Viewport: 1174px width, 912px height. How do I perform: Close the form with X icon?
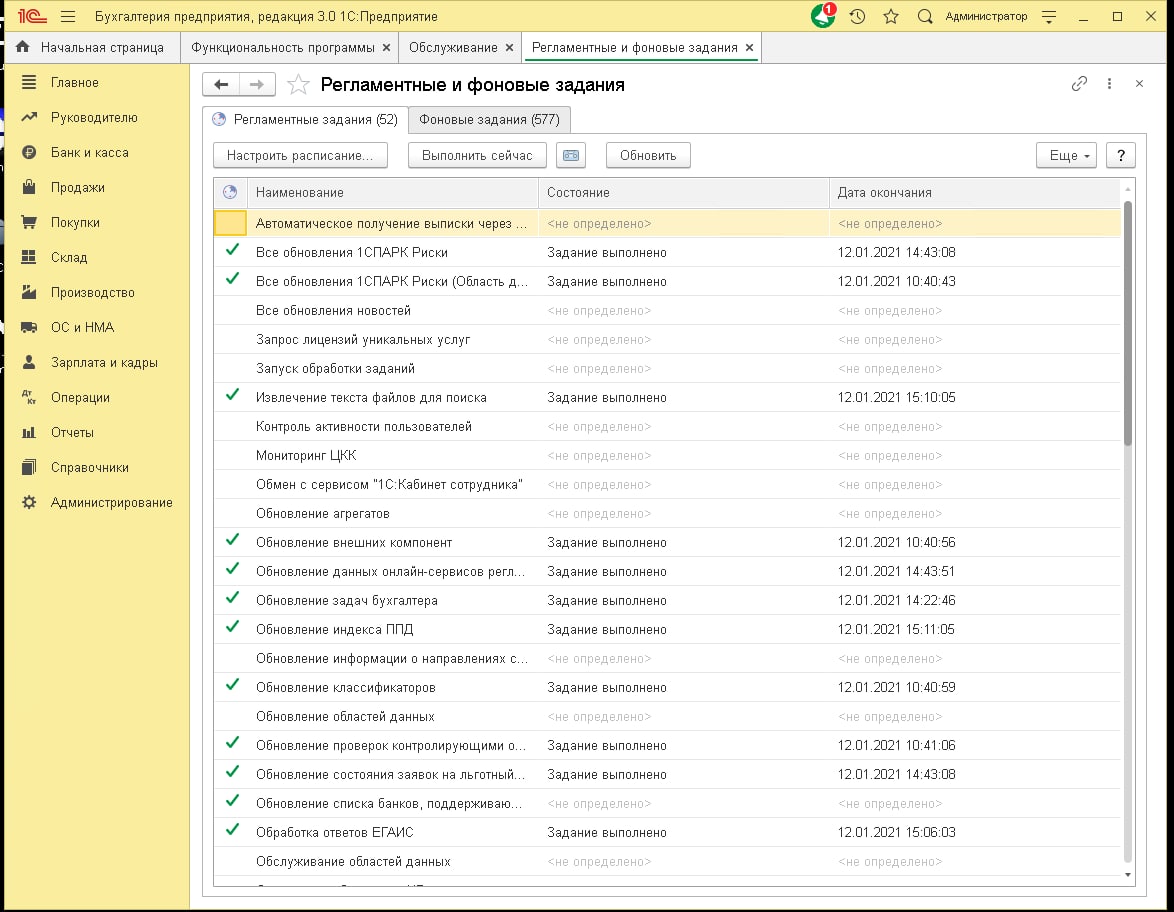click(1140, 84)
